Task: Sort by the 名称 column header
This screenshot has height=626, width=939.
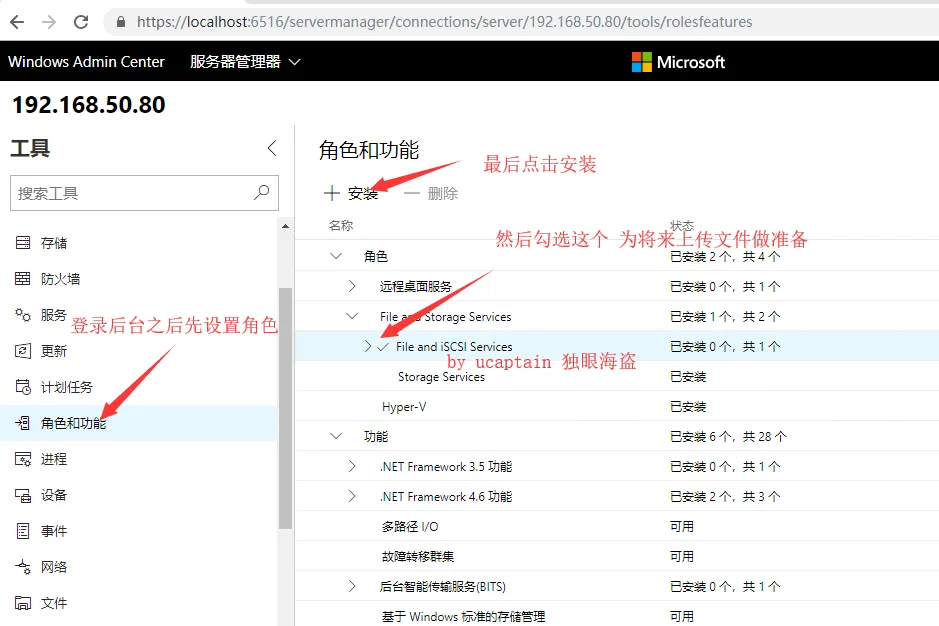Action: coord(341,225)
